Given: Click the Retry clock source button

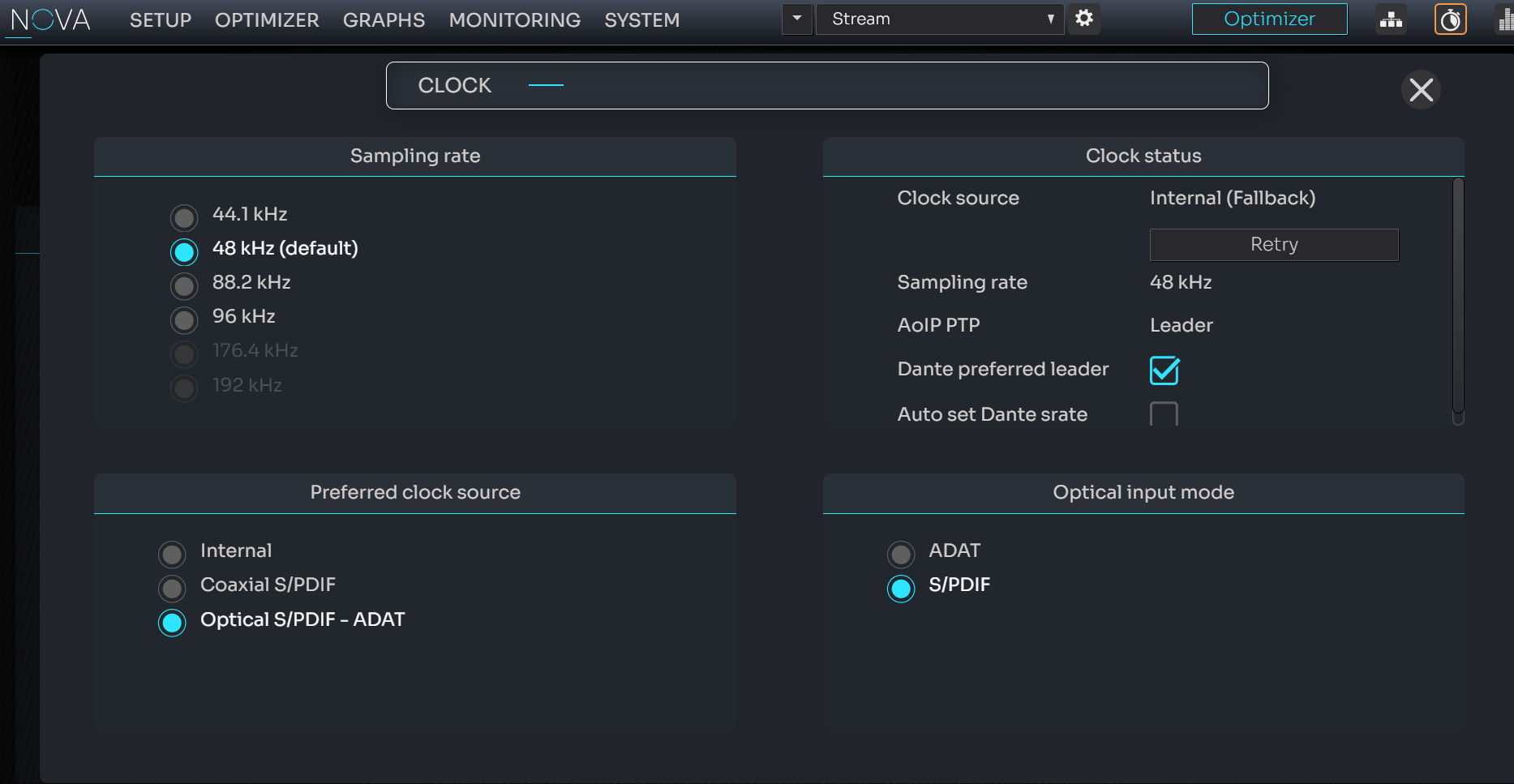Looking at the screenshot, I should 1274,245.
